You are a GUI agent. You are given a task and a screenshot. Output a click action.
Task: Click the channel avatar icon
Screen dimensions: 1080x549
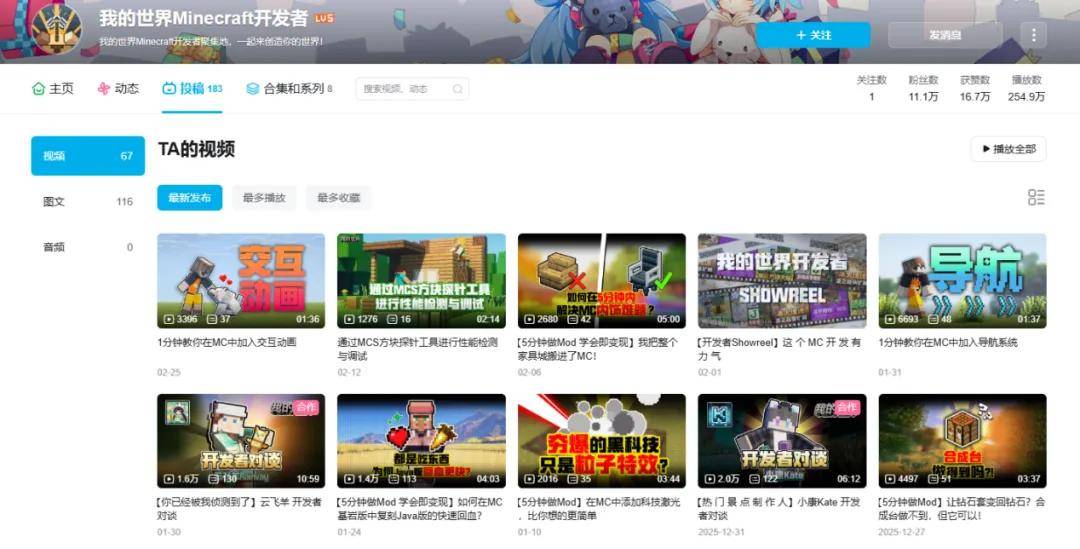coord(56,30)
